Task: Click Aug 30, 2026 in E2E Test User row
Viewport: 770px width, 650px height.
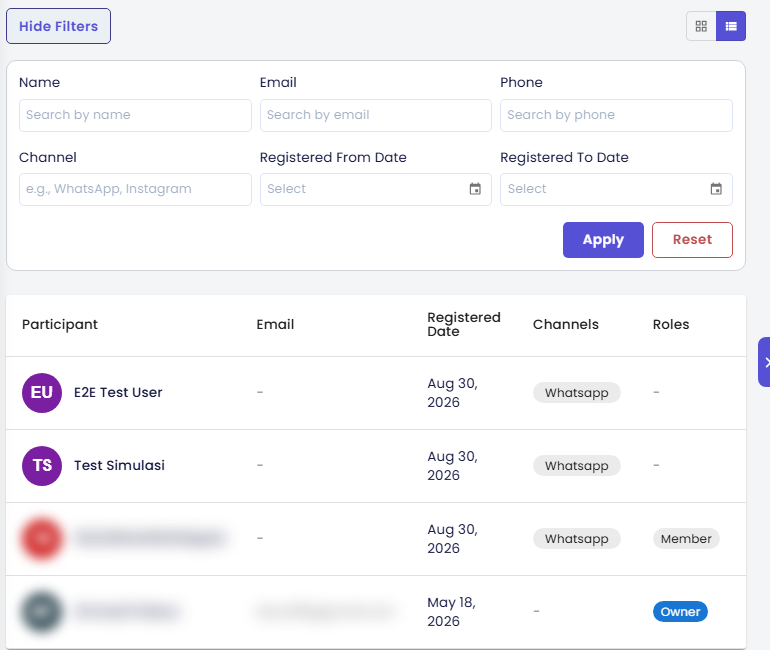Action: point(452,393)
